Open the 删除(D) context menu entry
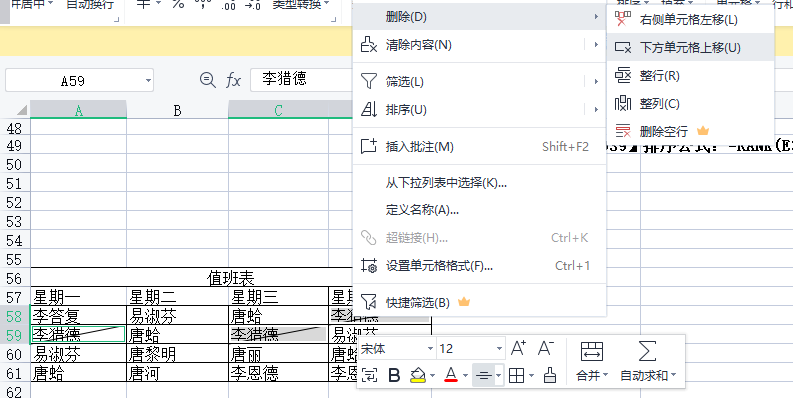 [479, 17]
